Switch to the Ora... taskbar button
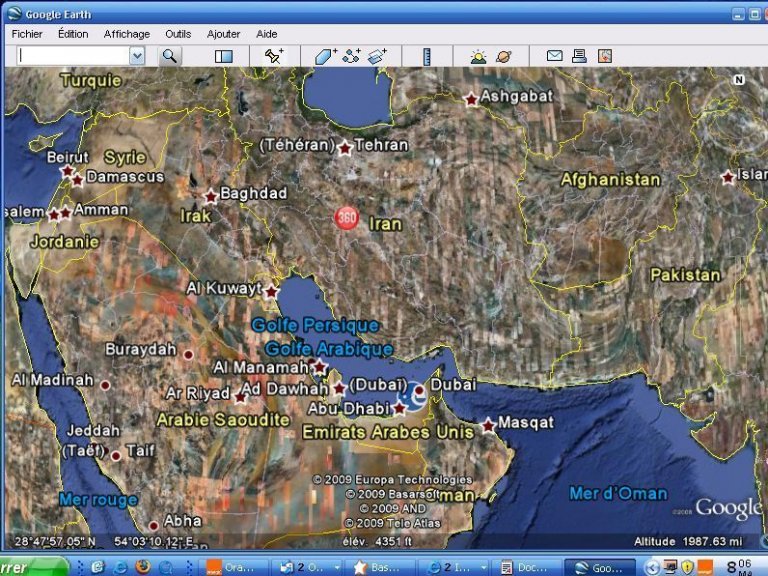The width and height of the screenshot is (768, 576). [x=235, y=567]
